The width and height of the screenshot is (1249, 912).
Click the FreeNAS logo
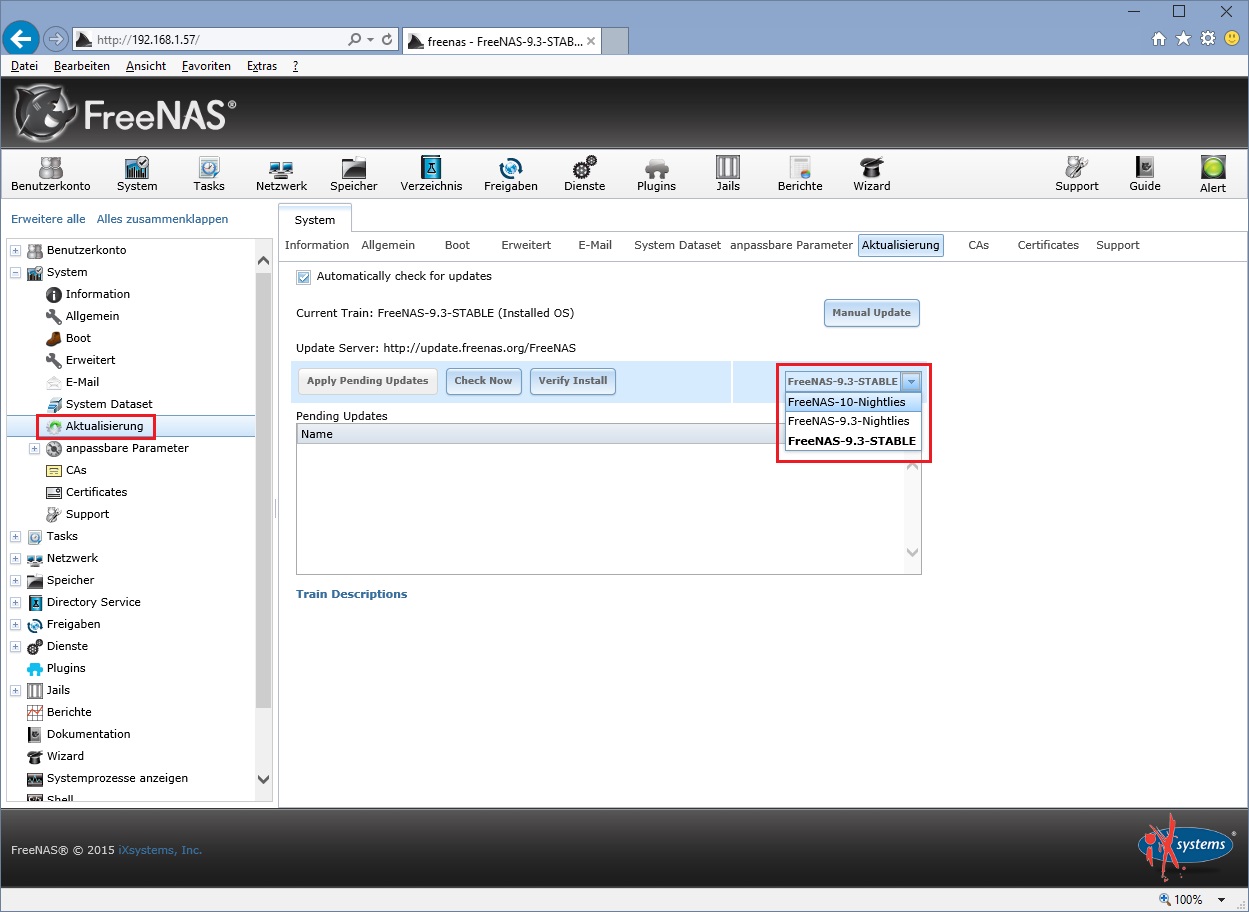[125, 113]
